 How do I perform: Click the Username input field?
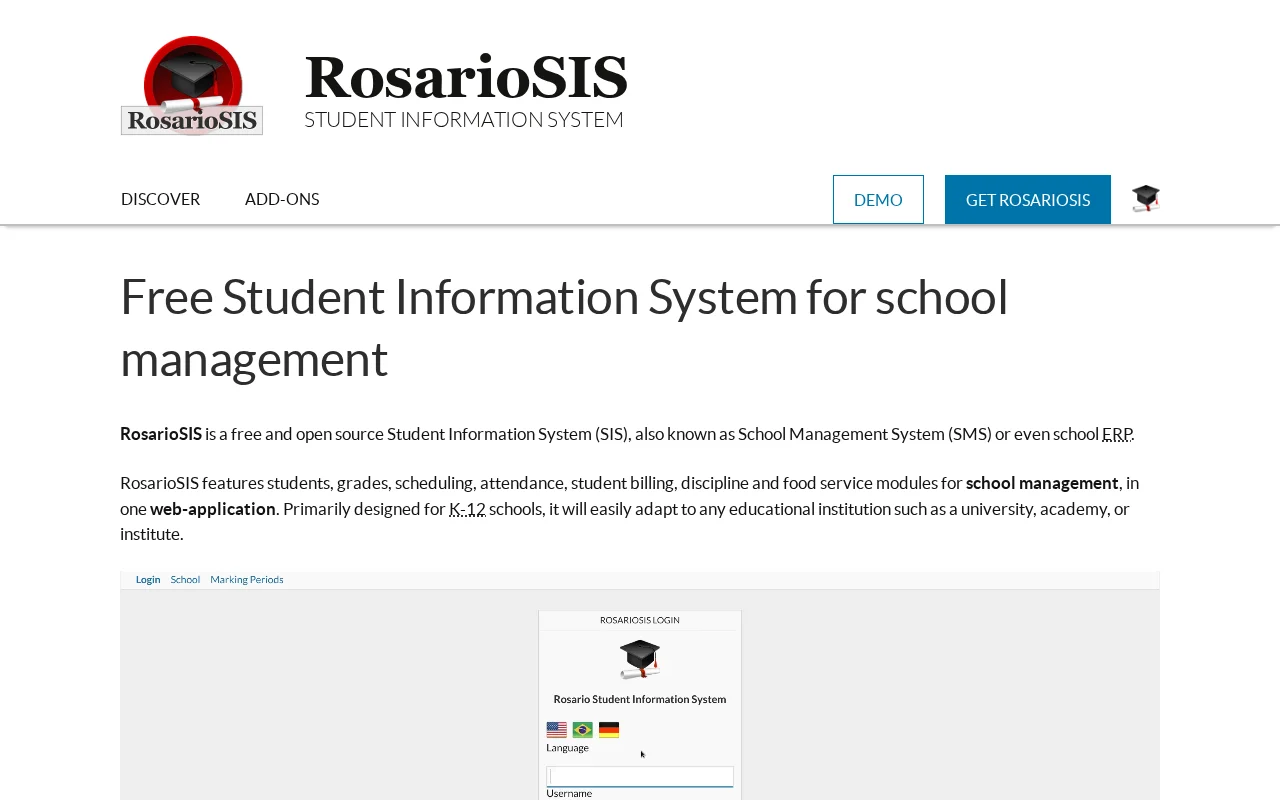(640, 776)
